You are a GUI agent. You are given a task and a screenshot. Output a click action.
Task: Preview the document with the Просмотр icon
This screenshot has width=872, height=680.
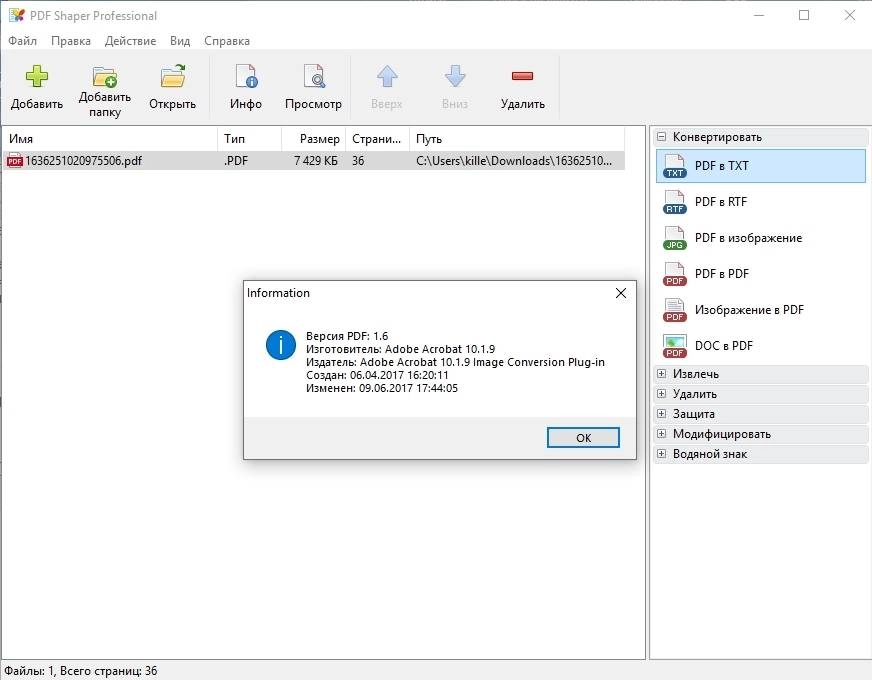coord(314,76)
